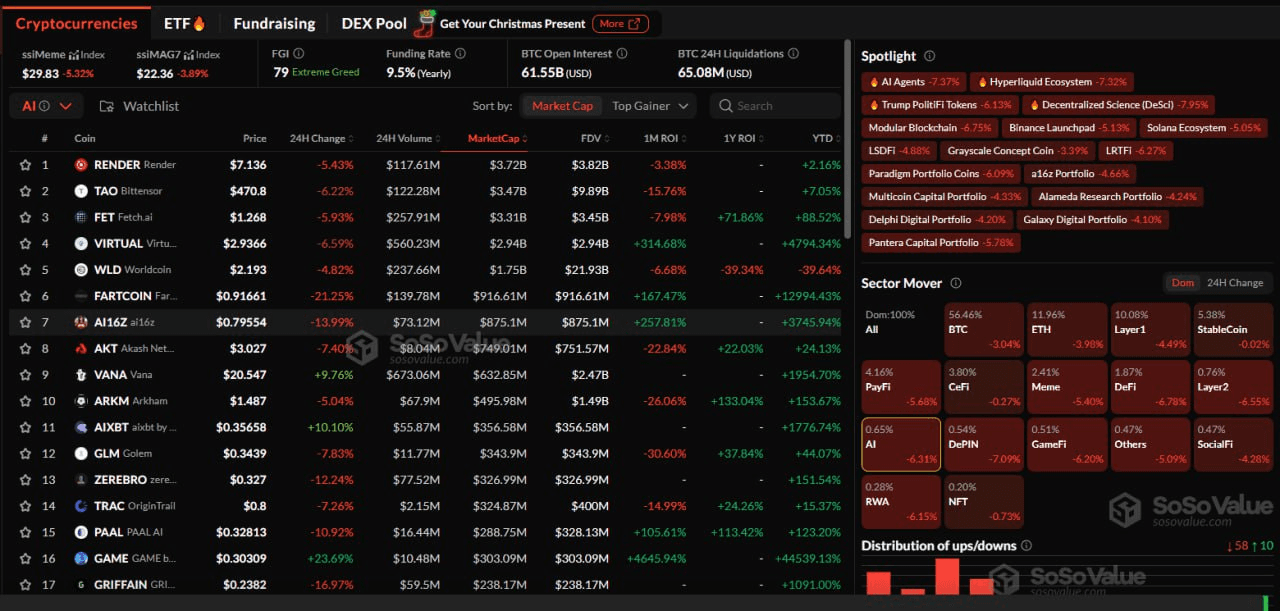Switch Sector Mover to 24H Change

point(1234,283)
